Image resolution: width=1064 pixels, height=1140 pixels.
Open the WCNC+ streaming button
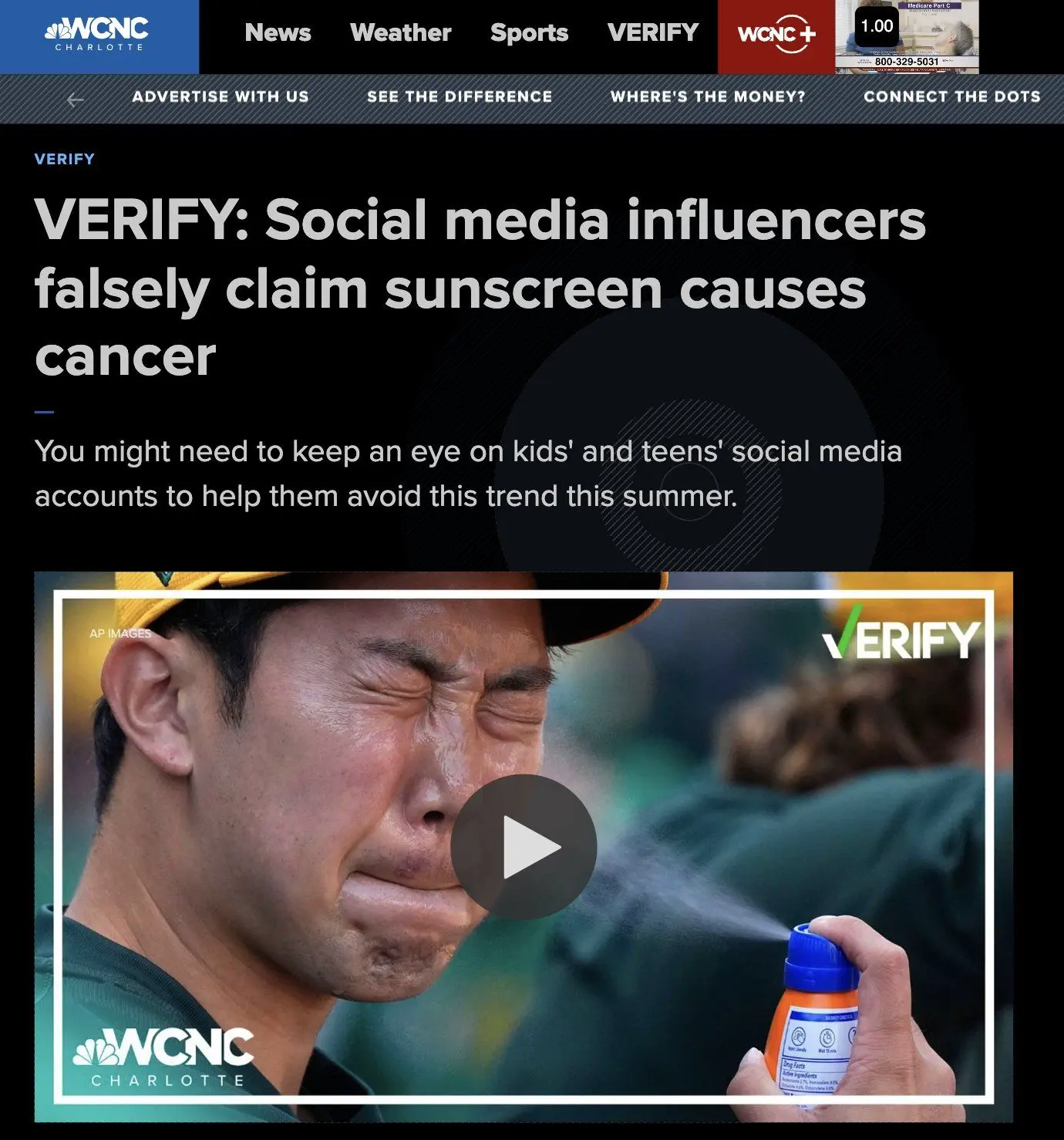[776, 36]
